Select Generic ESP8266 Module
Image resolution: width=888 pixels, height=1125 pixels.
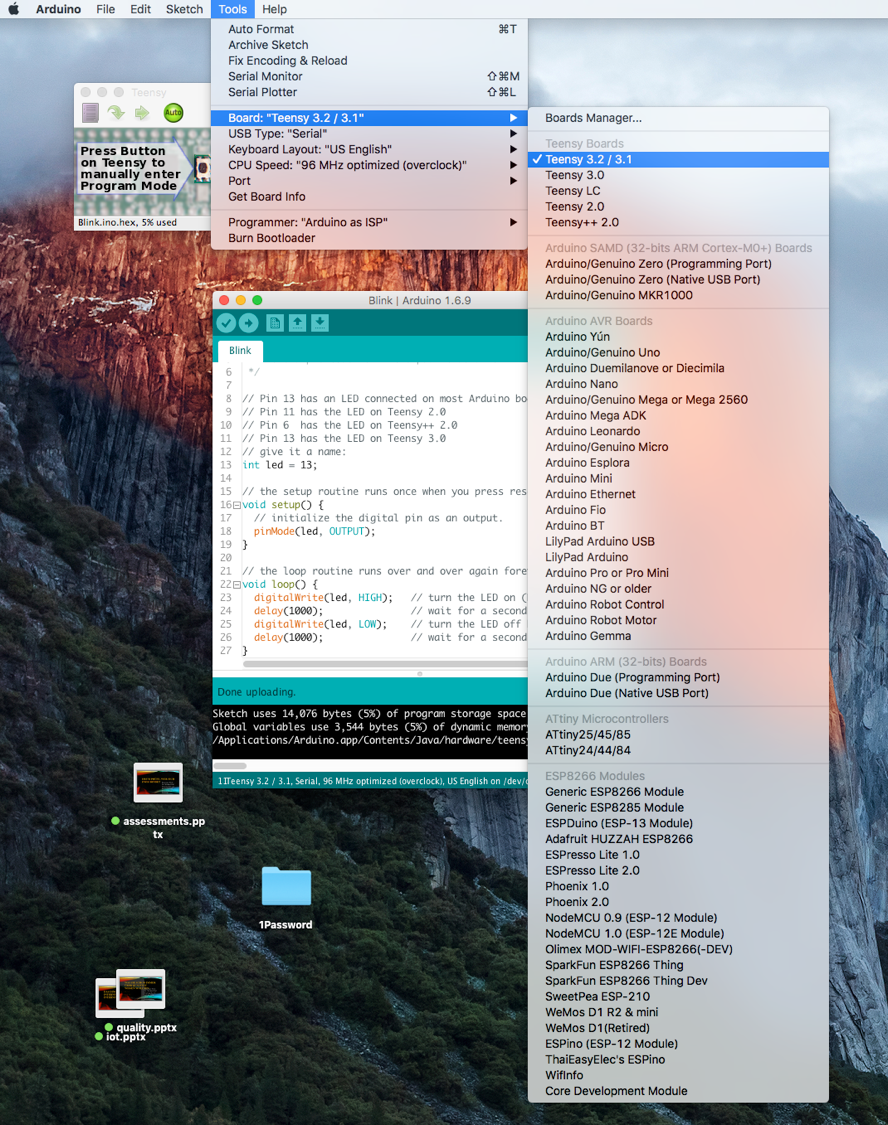[679, 792]
